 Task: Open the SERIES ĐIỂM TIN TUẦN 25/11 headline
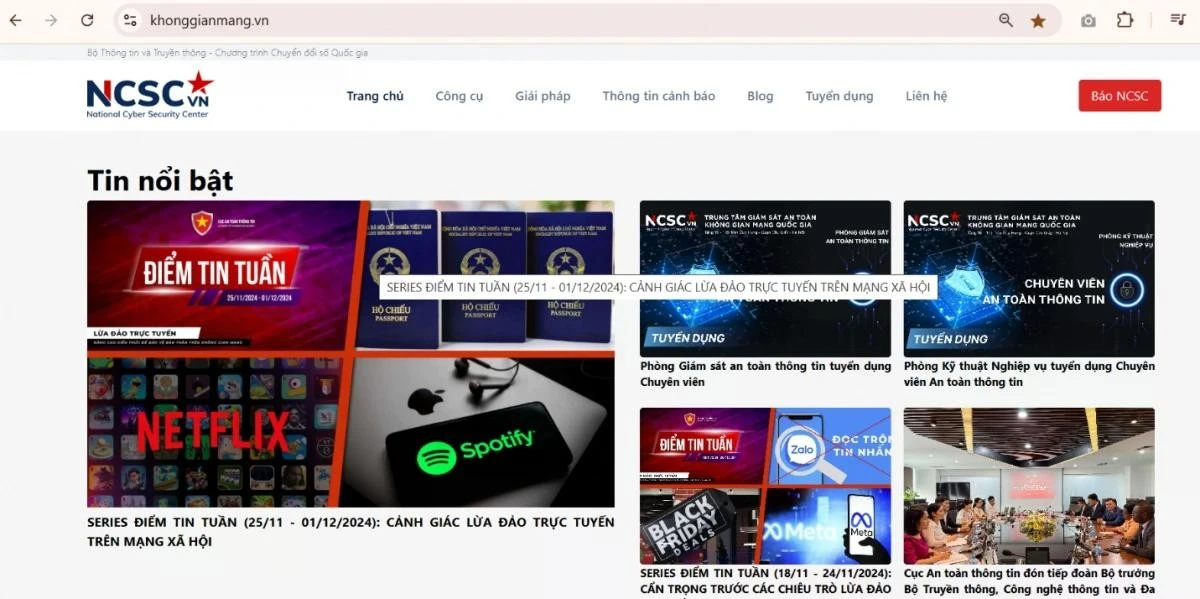coord(350,531)
